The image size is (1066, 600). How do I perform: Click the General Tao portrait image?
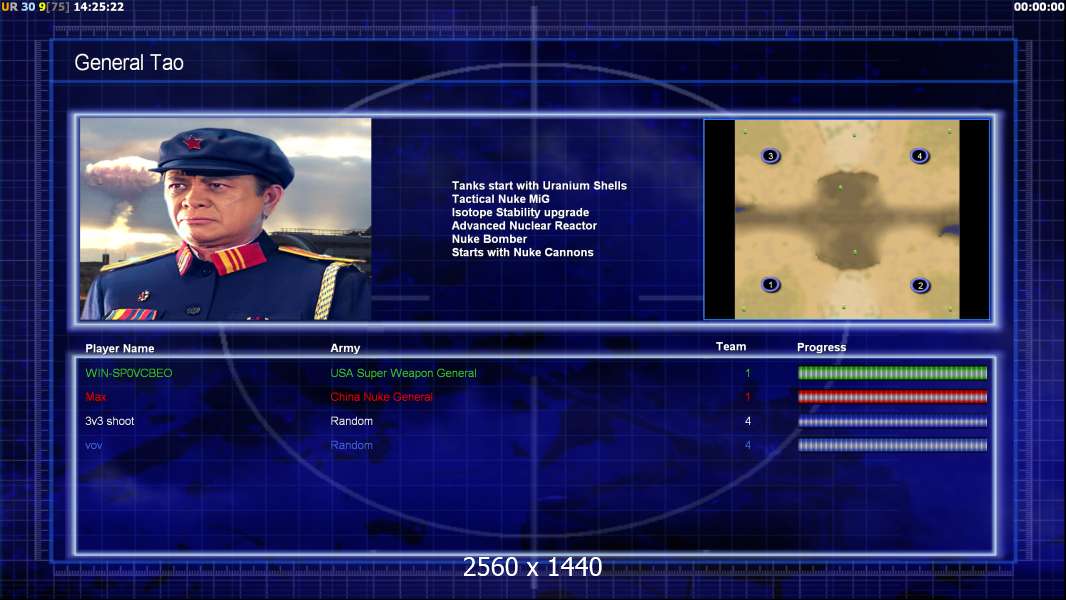point(226,219)
